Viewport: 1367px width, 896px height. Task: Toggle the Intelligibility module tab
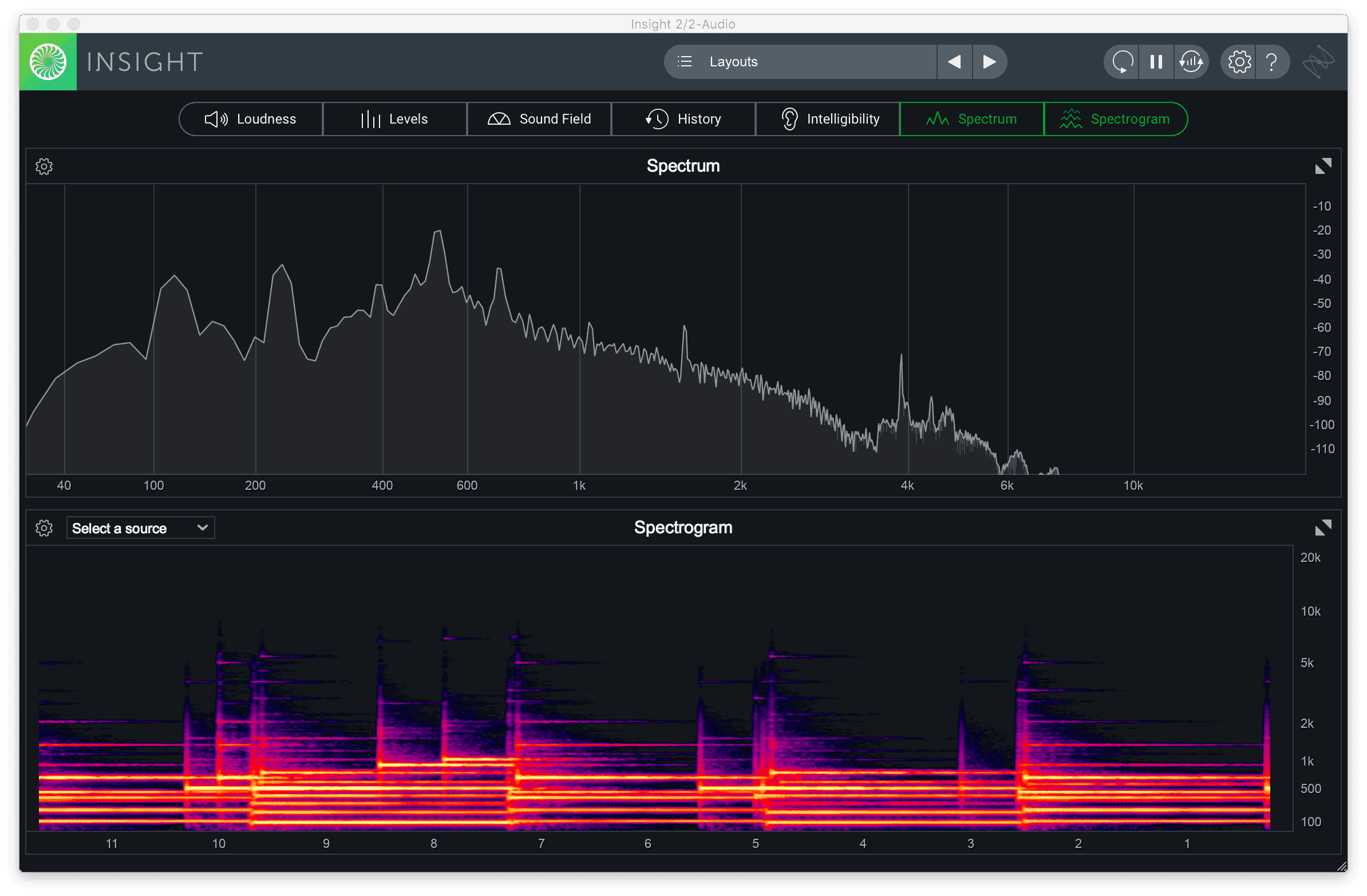(x=827, y=119)
